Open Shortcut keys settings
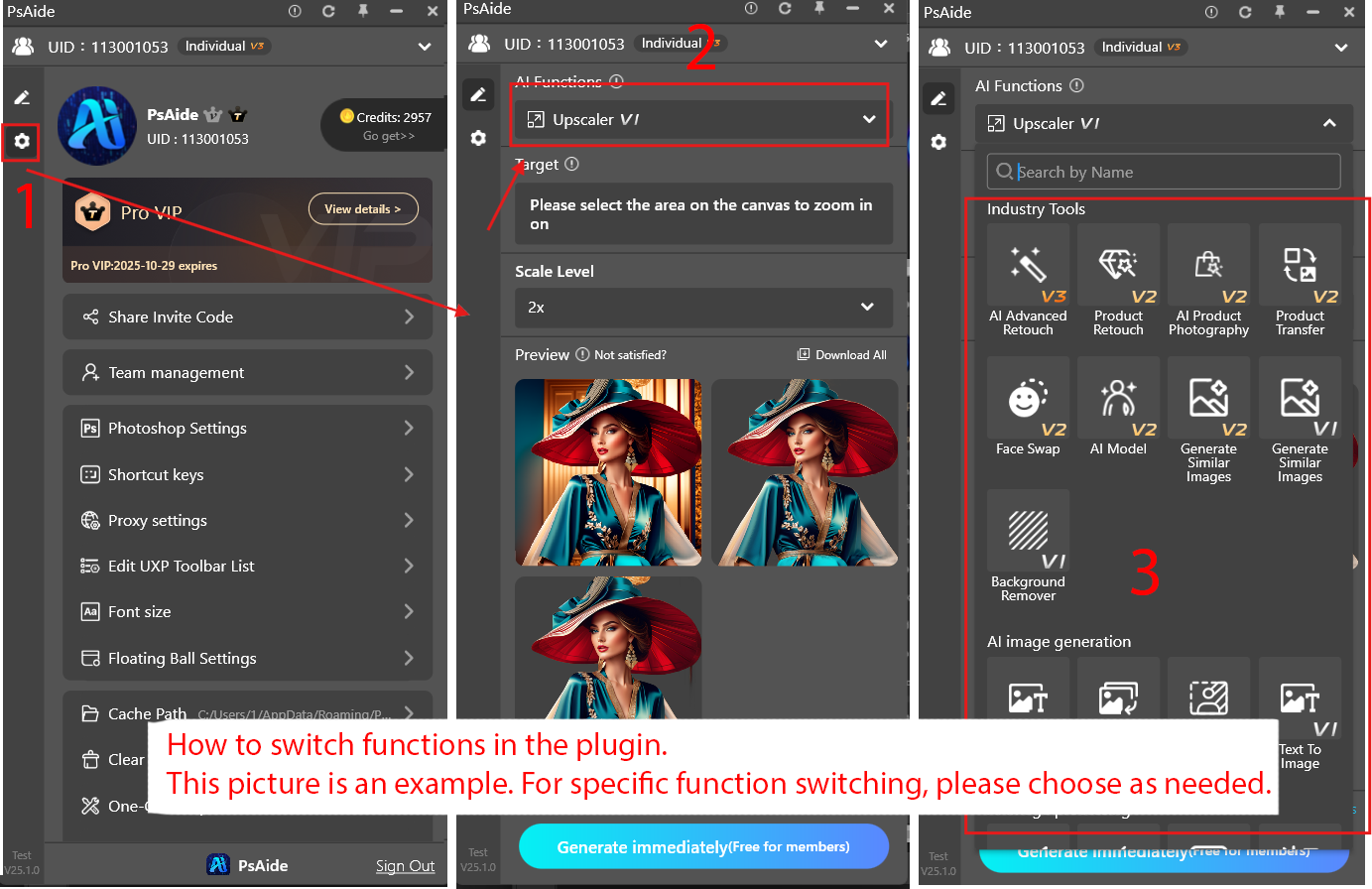1372x889 pixels. [x=247, y=474]
